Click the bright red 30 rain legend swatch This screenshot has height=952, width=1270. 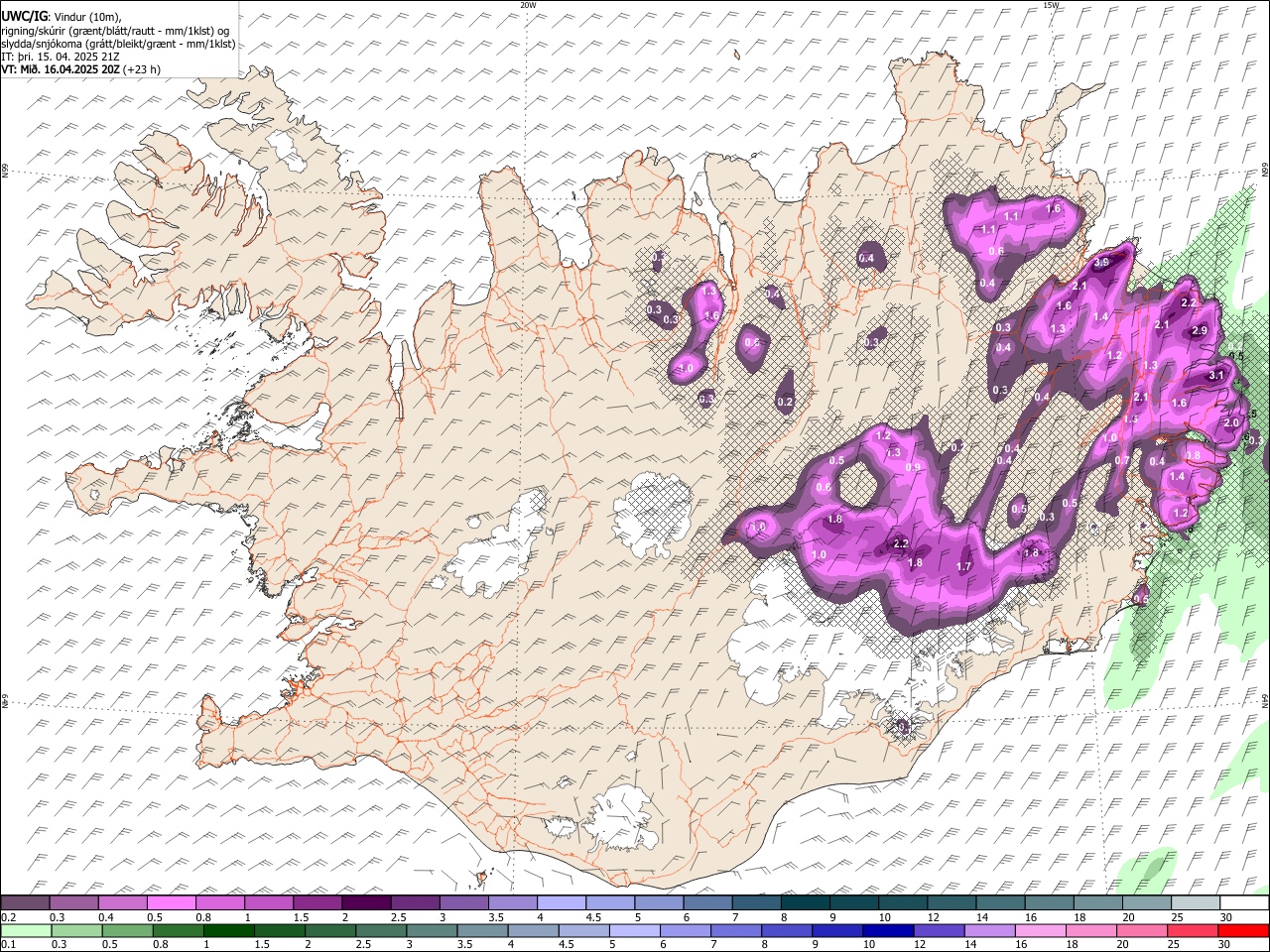(1243, 930)
